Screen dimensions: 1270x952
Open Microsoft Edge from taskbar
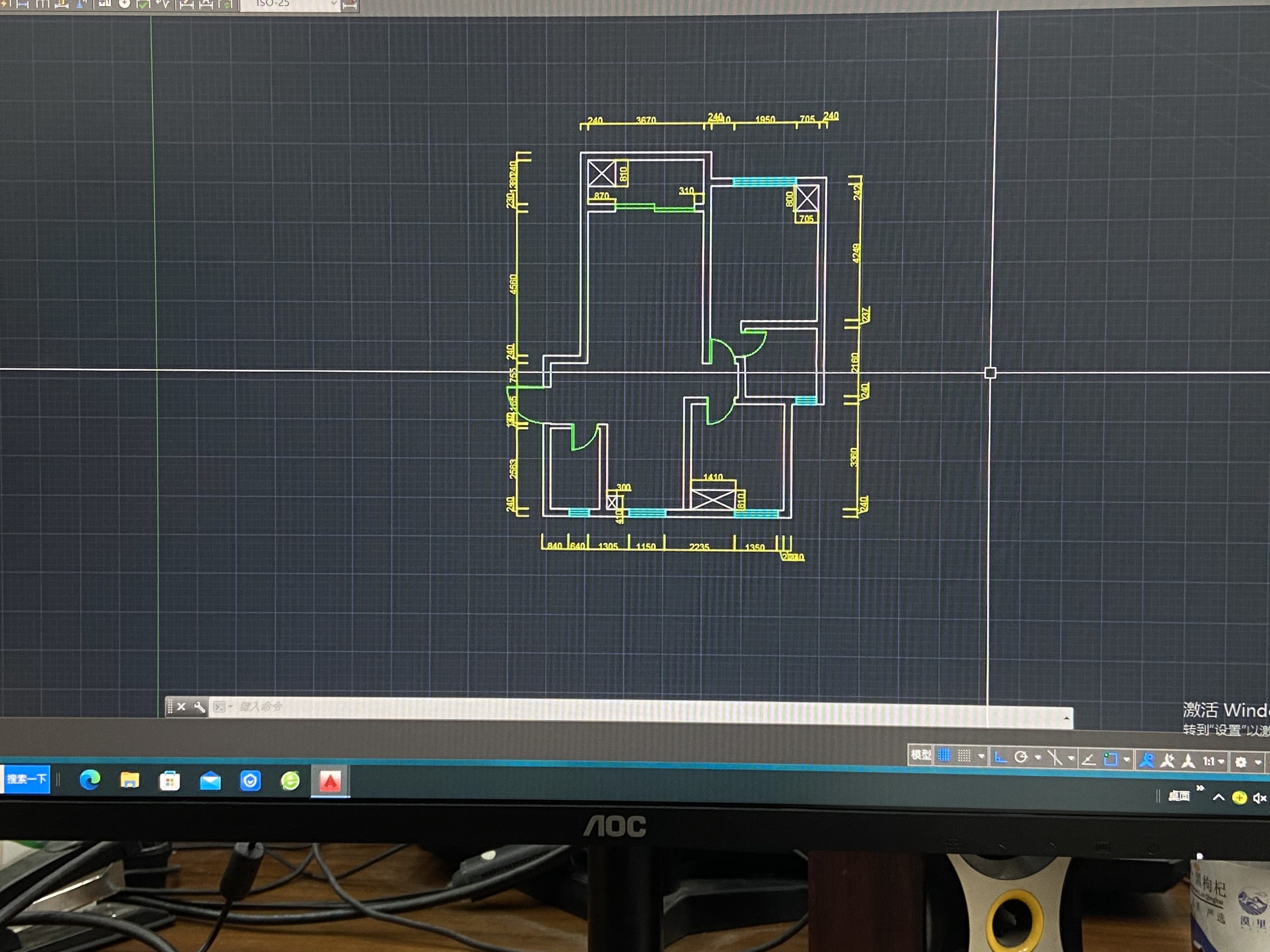tap(90, 780)
